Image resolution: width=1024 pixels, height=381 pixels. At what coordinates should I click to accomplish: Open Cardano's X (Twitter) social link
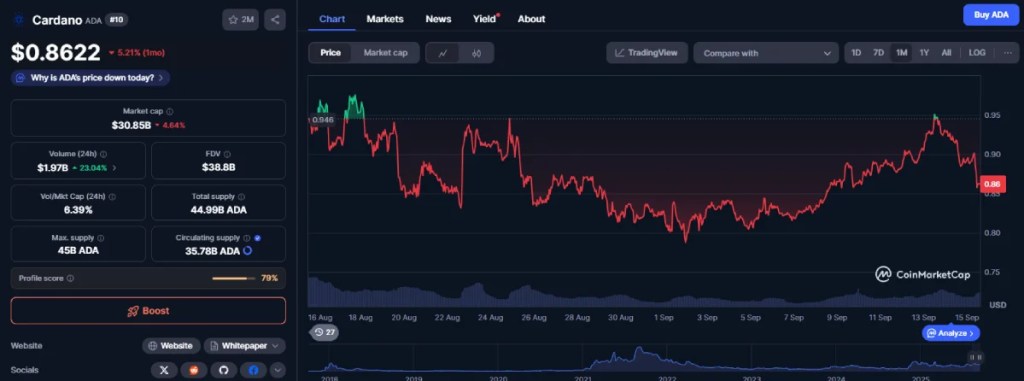pyautogui.click(x=164, y=370)
